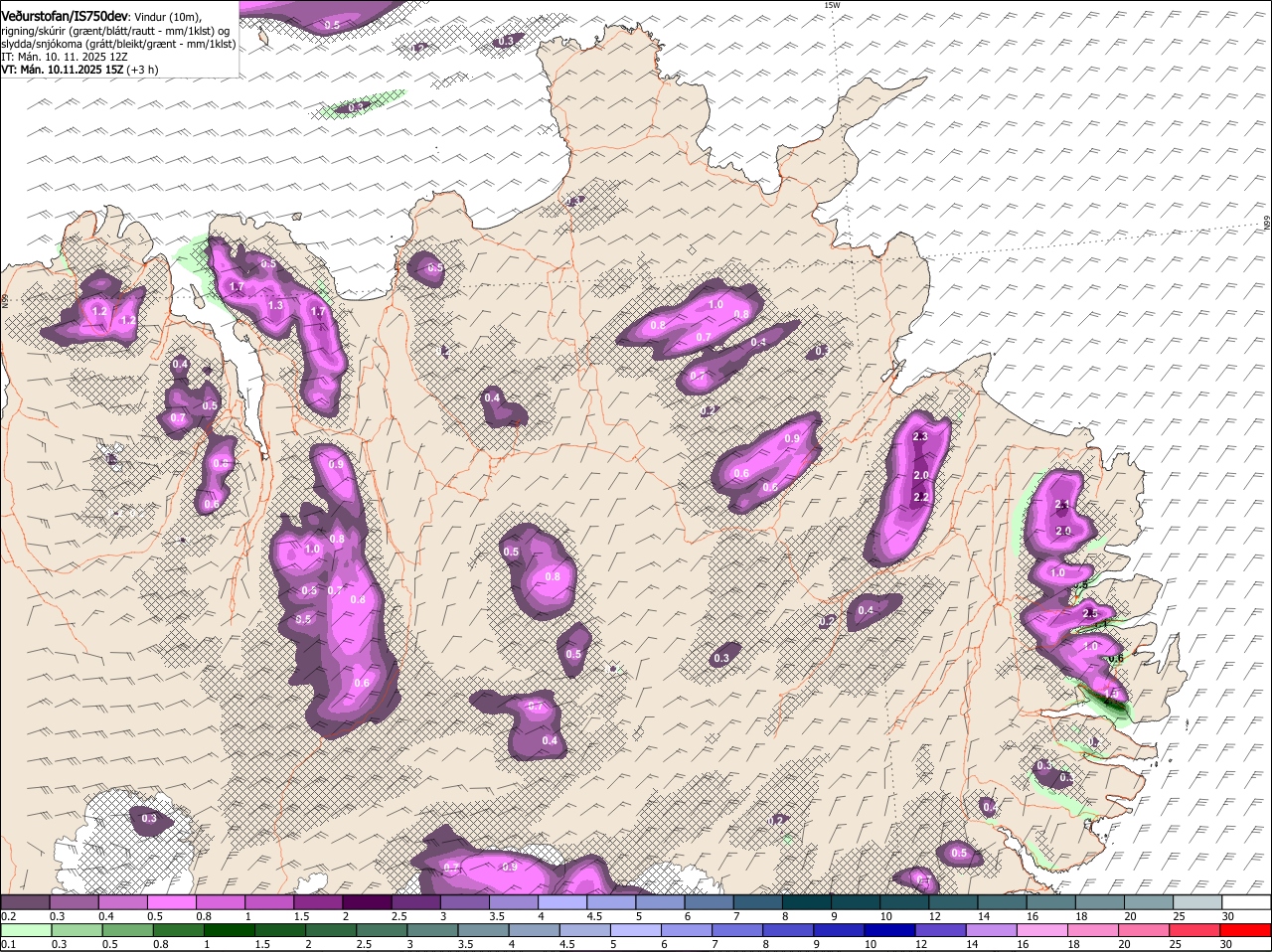This screenshot has width=1272, height=952.
Task: Click the bright red 30+ rain legend swatch
Action: 1247,930
